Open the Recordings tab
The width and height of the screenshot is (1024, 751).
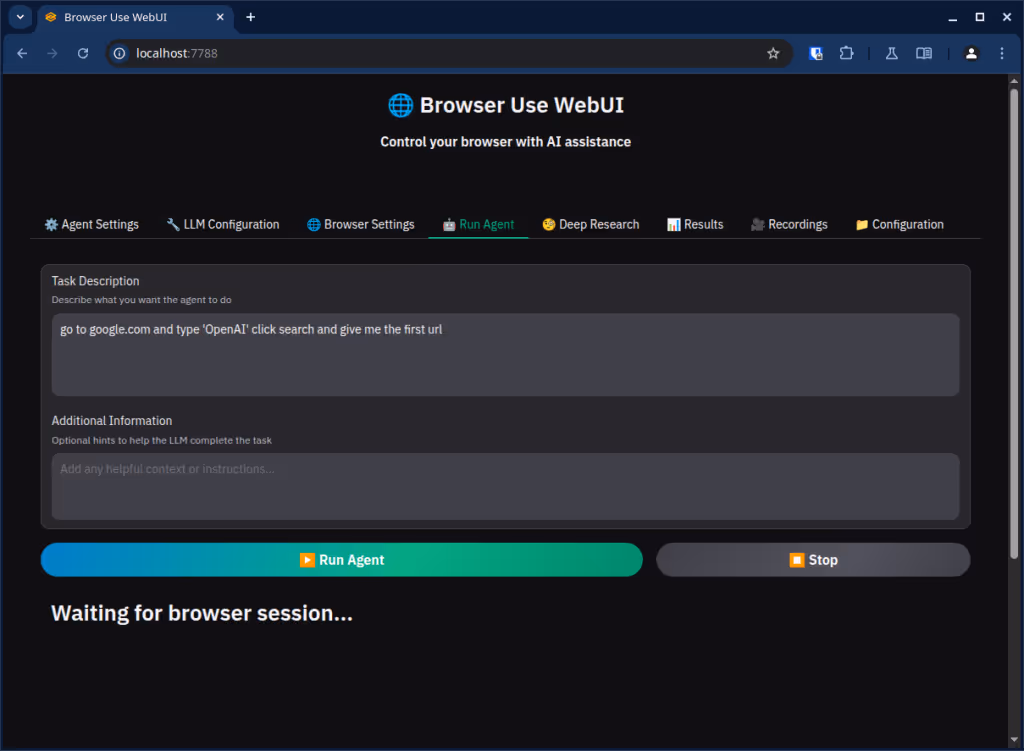pyautogui.click(x=789, y=224)
